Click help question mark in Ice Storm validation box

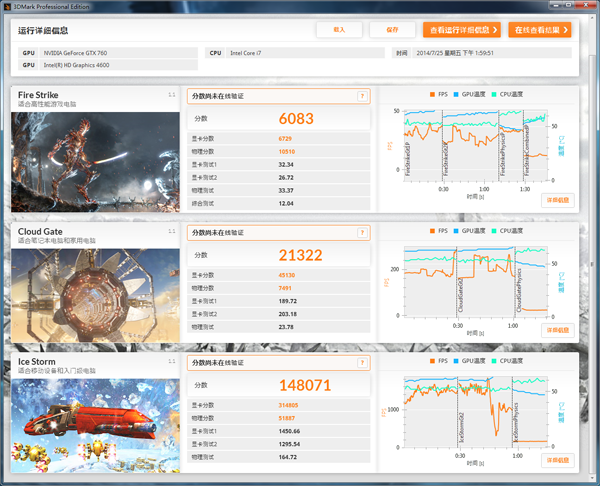[362, 363]
